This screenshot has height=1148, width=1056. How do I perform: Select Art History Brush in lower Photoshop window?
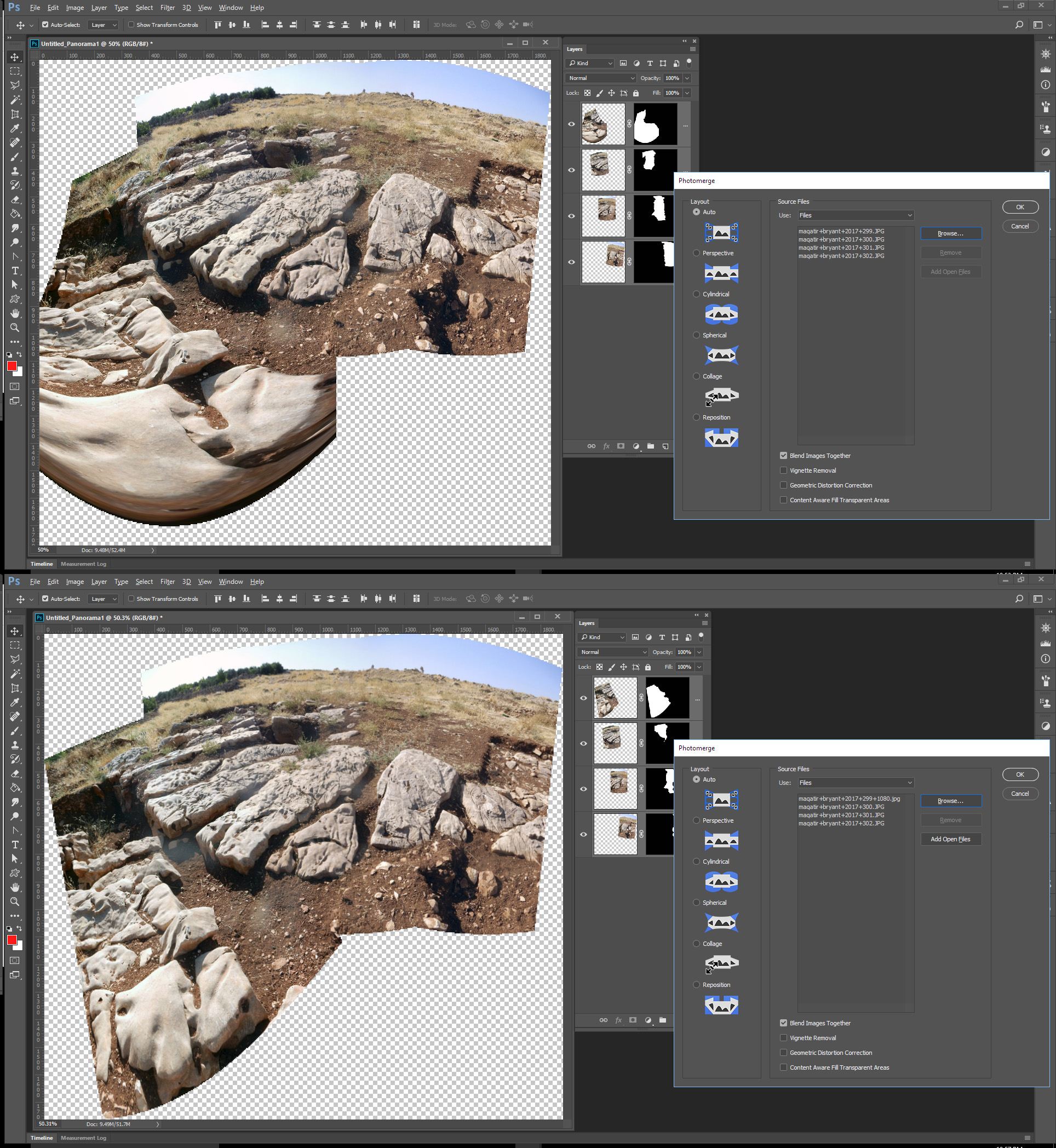pos(15,760)
